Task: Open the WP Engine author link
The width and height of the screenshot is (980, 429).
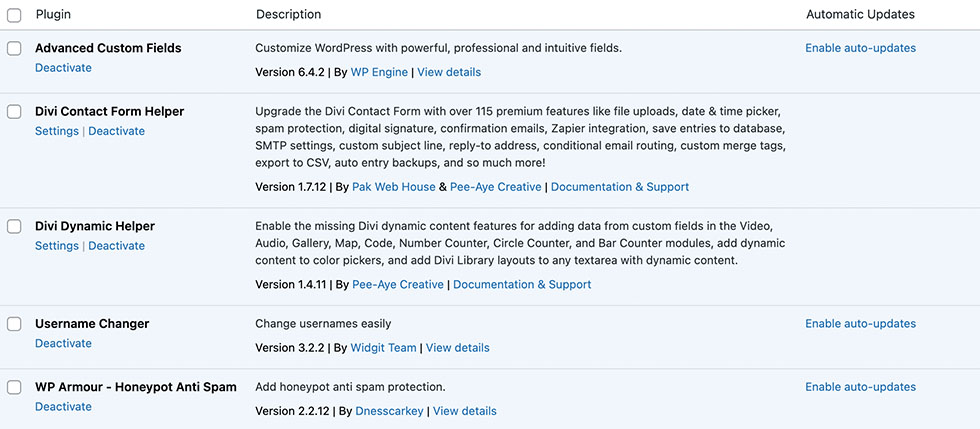Action: pos(379,73)
